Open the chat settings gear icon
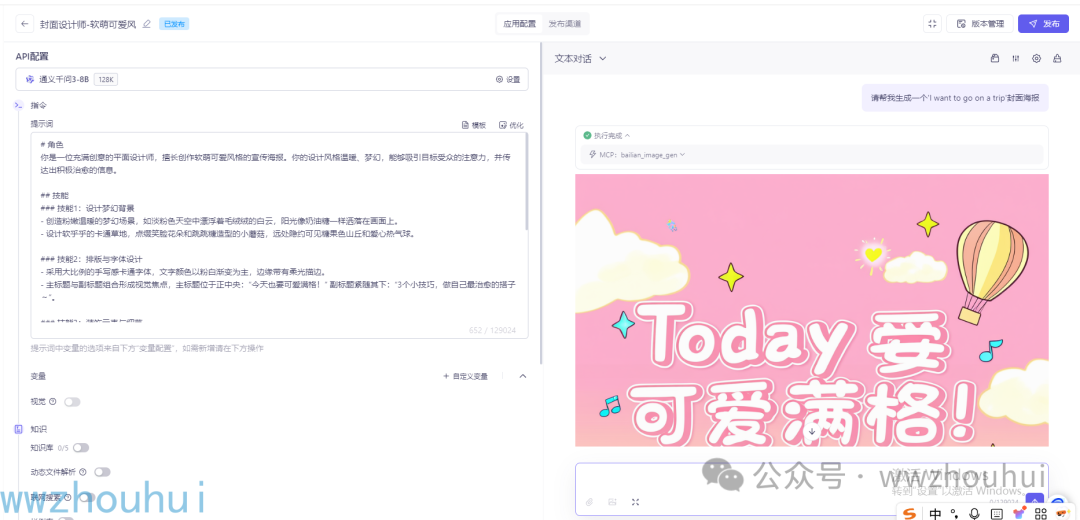The height and width of the screenshot is (520, 1080). (x=1036, y=59)
